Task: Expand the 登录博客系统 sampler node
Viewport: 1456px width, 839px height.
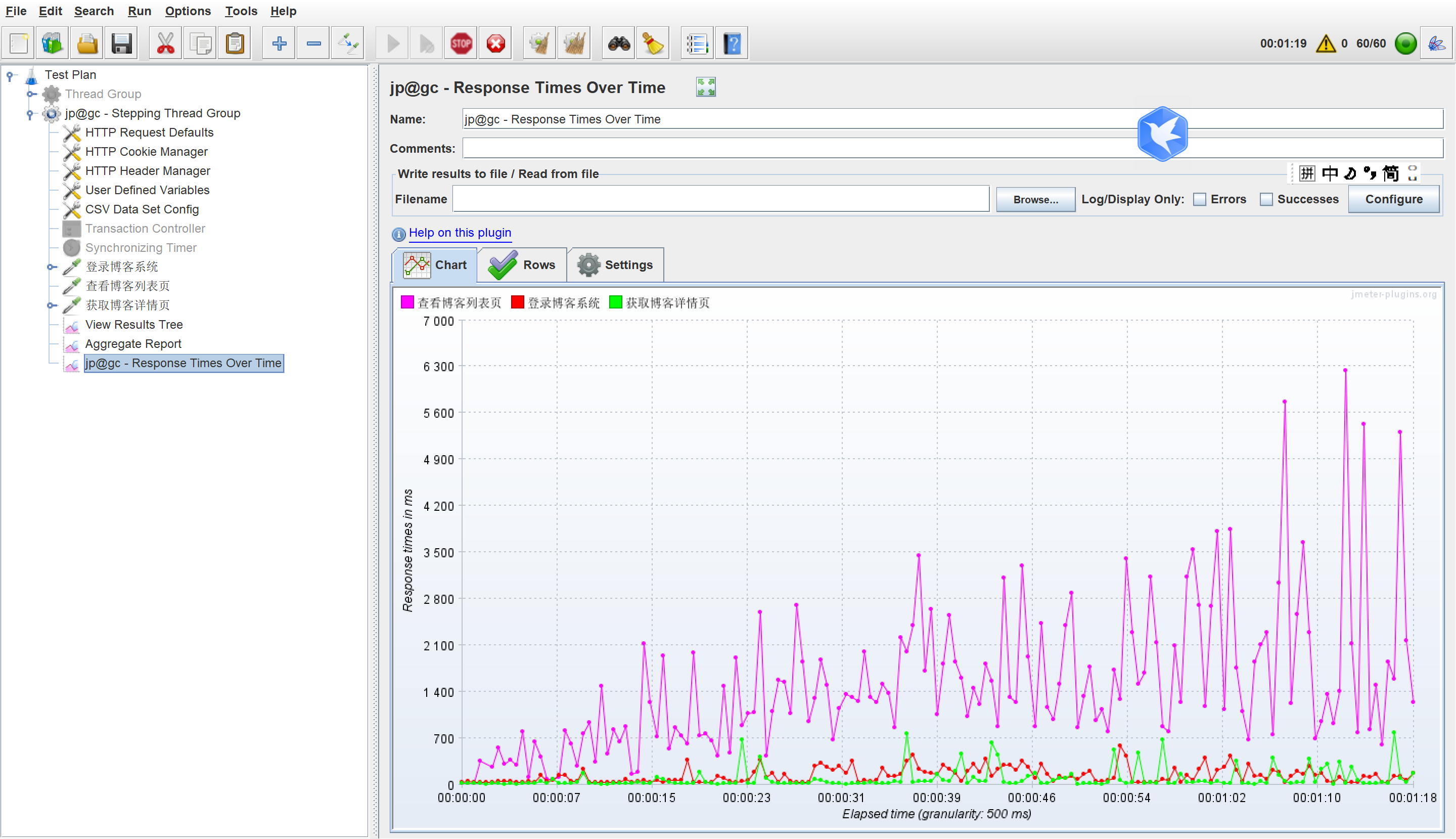Action: [x=51, y=267]
